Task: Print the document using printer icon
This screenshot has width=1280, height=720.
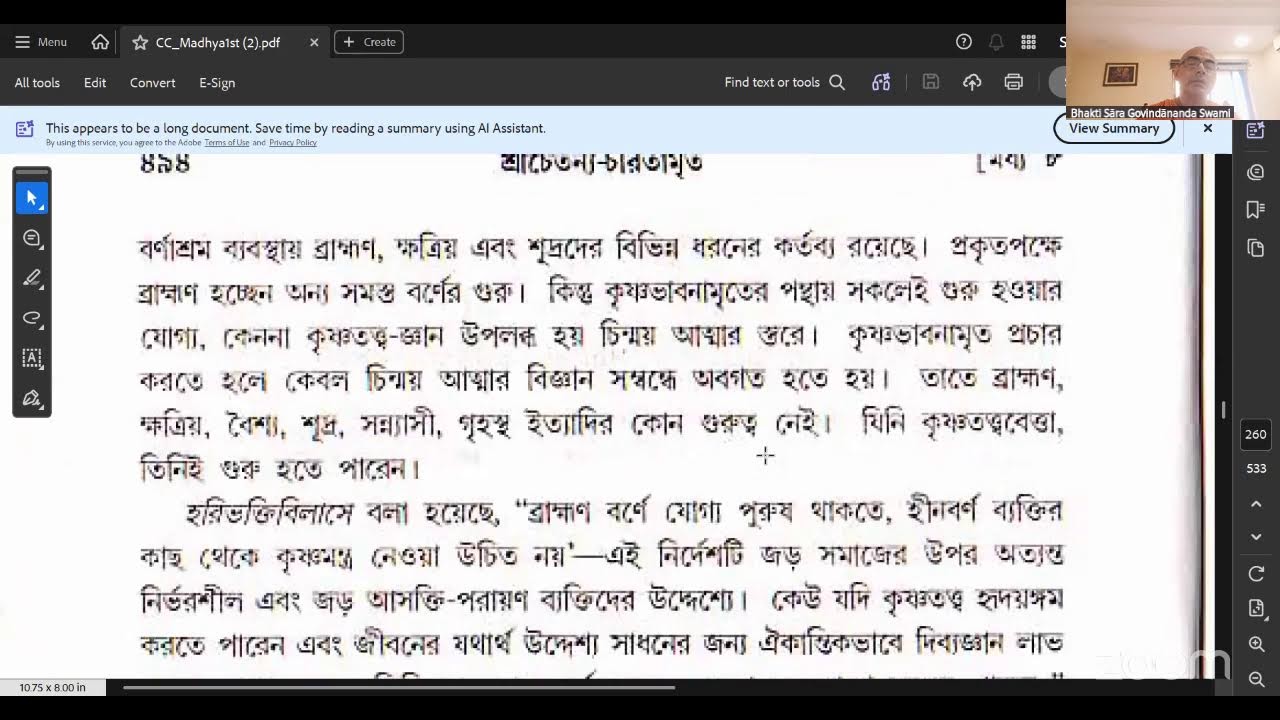Action: coord(1014,83)
